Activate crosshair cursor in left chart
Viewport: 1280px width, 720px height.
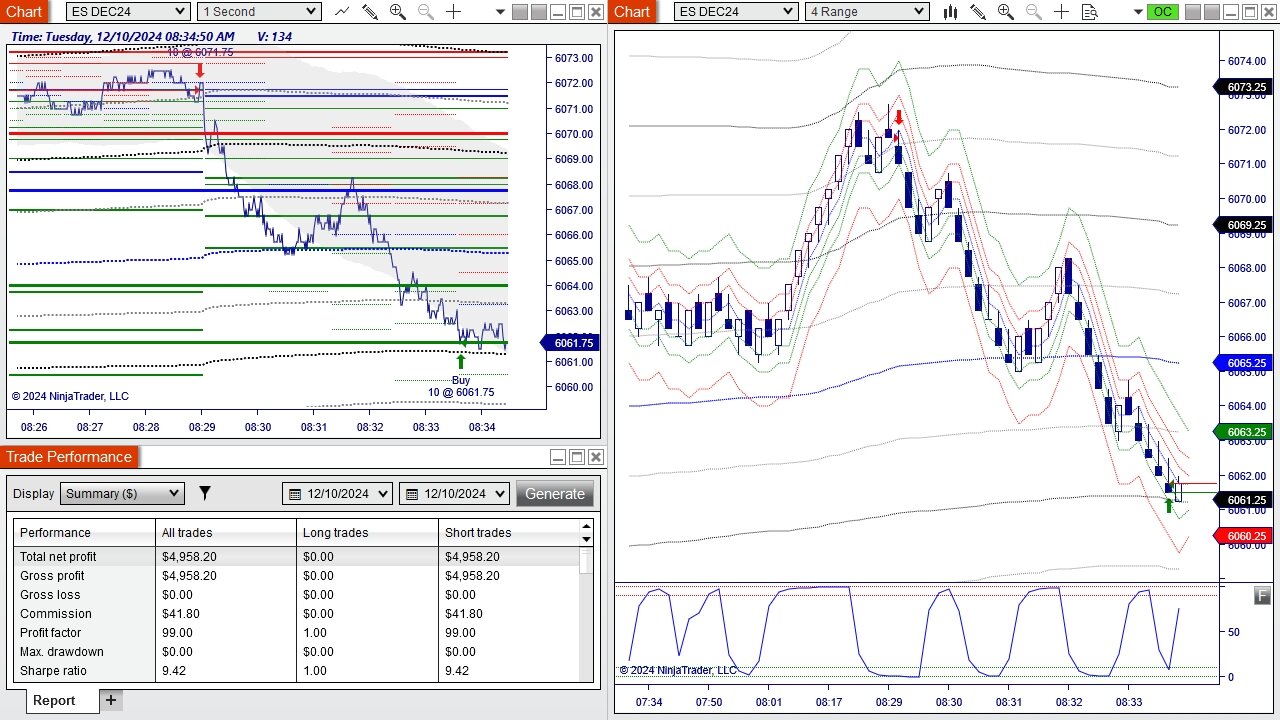pyautogui.click(x=454, y=12)
